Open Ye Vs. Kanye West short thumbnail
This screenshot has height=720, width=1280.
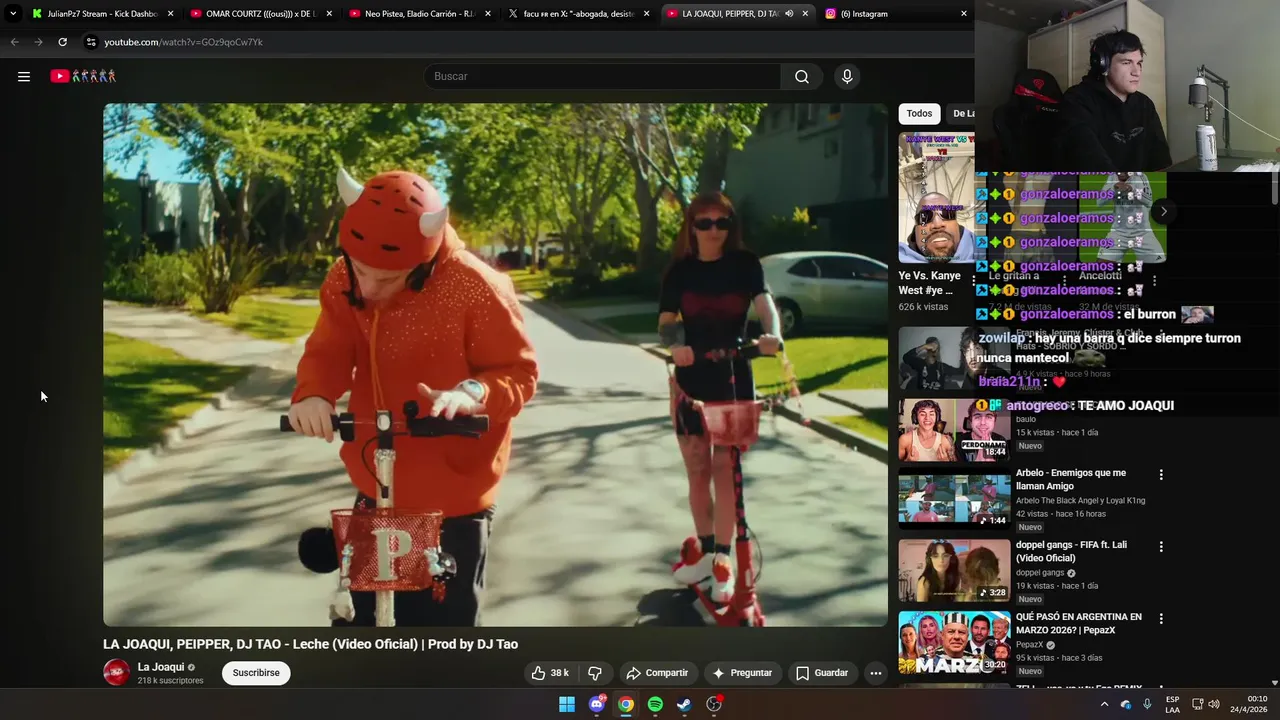(936, 198)
